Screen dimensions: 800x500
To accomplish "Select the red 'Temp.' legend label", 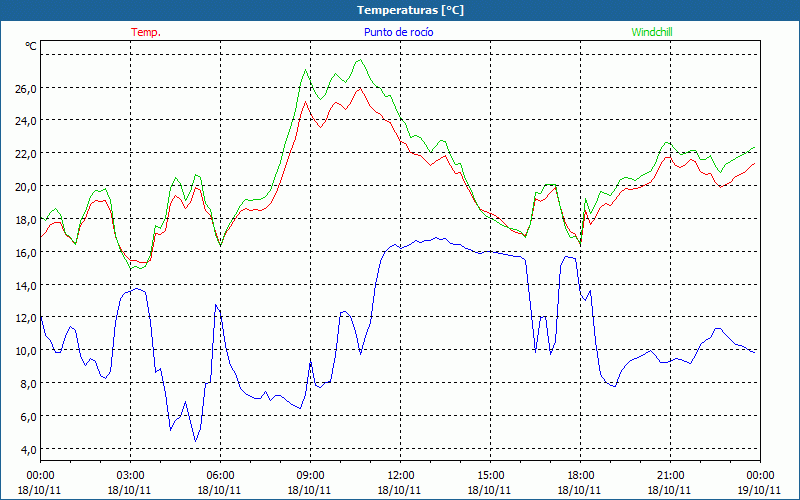I will (146, 32).
